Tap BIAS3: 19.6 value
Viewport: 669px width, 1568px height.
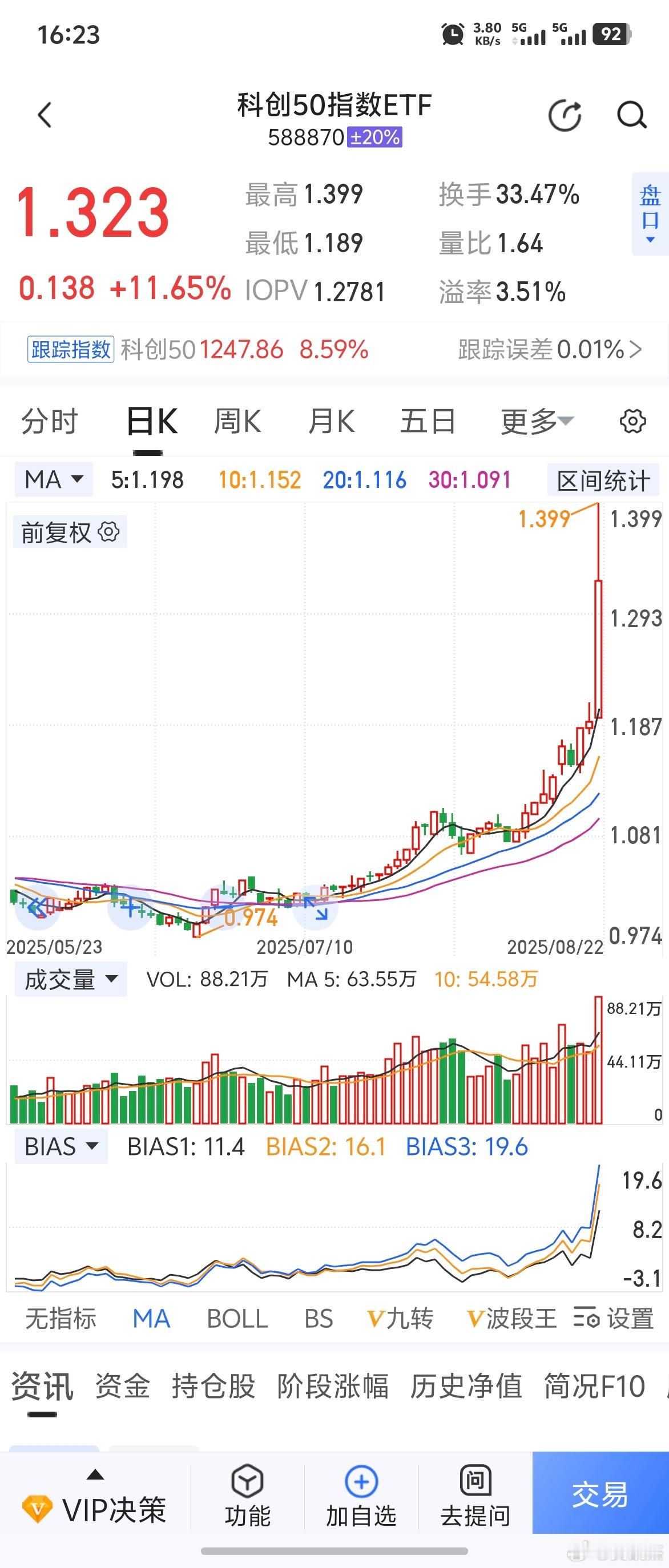tap(467, 1147)
